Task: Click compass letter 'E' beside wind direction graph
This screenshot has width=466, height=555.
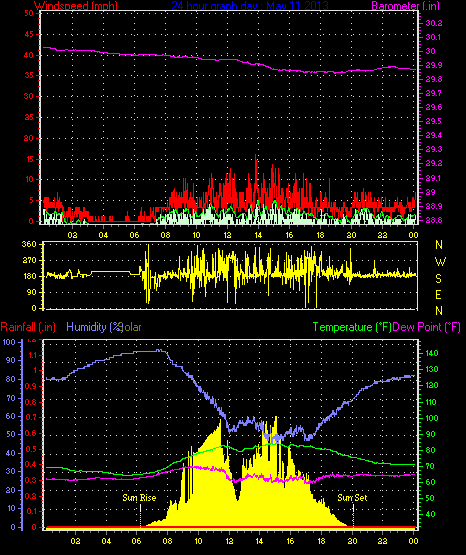Action: tap(438, 294)
